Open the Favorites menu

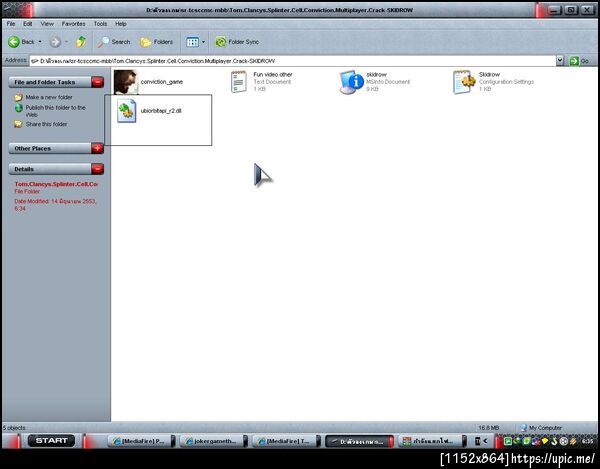click(73, 24)
